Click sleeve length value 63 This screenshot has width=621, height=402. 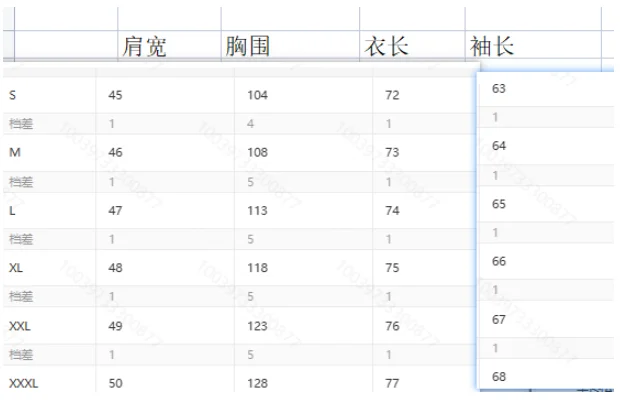499,89
